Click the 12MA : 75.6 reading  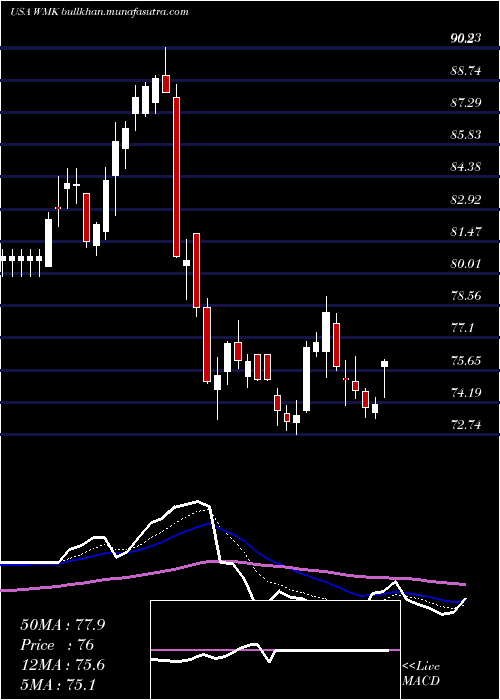(62, 665)
